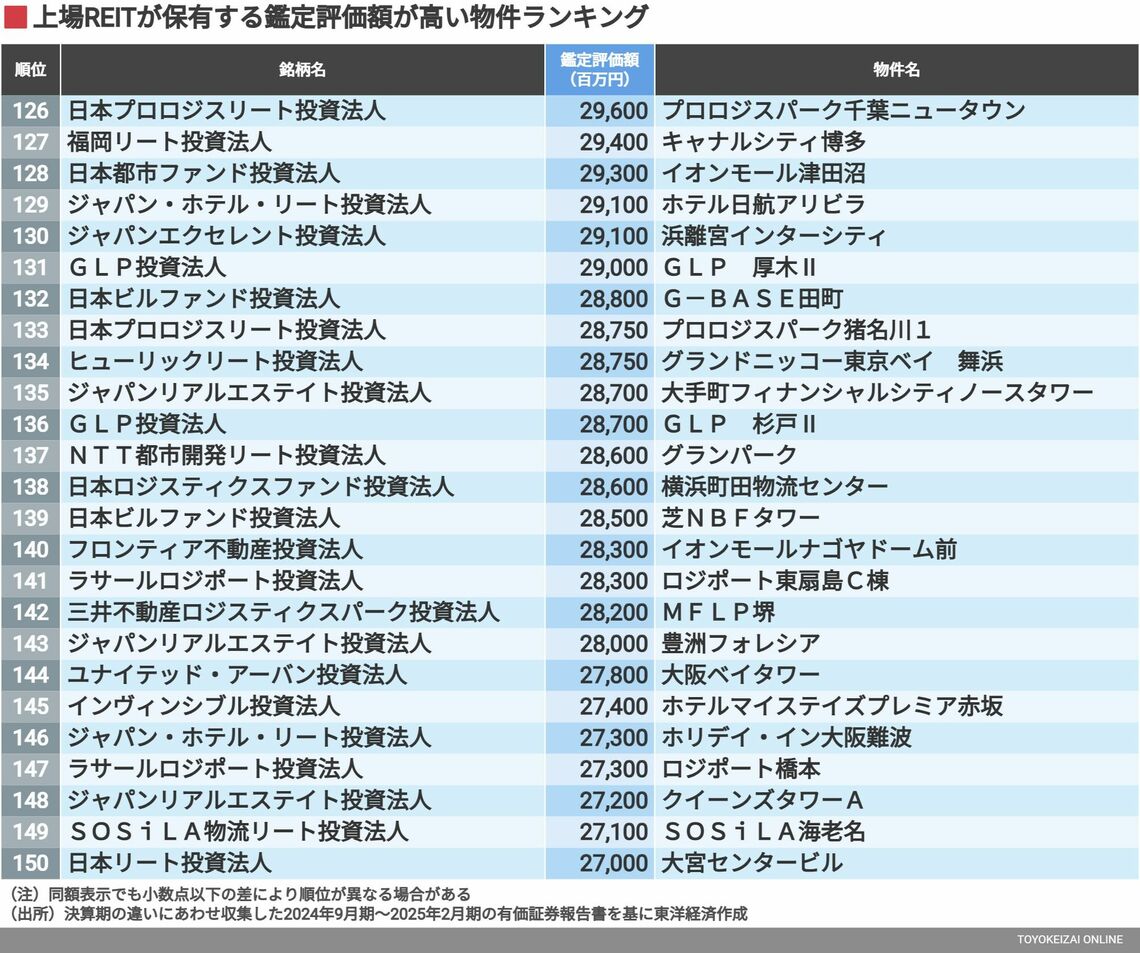
Task: Click the property name 大宮センタービル
Action: pyautogui.click(x=752, y=862)
